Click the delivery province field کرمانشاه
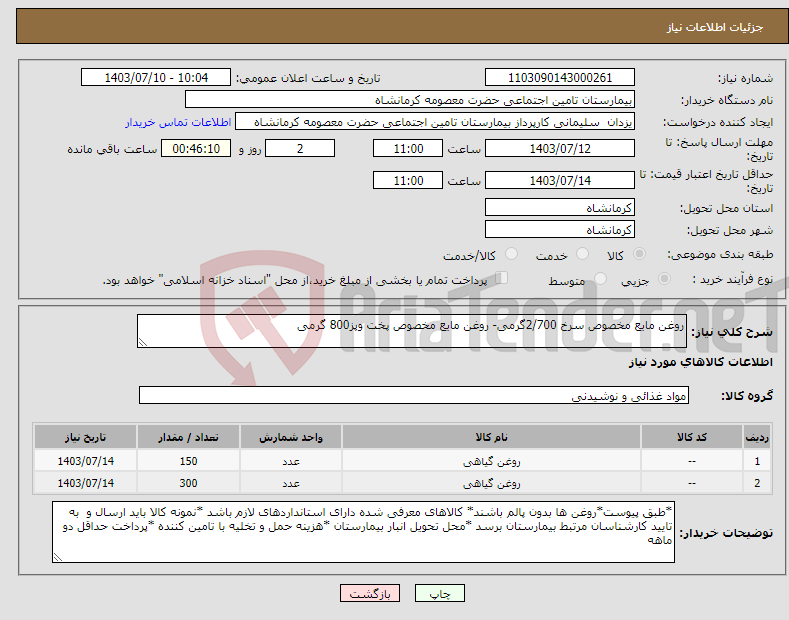The height and width of the screenshot is (620, 789). 560,207
